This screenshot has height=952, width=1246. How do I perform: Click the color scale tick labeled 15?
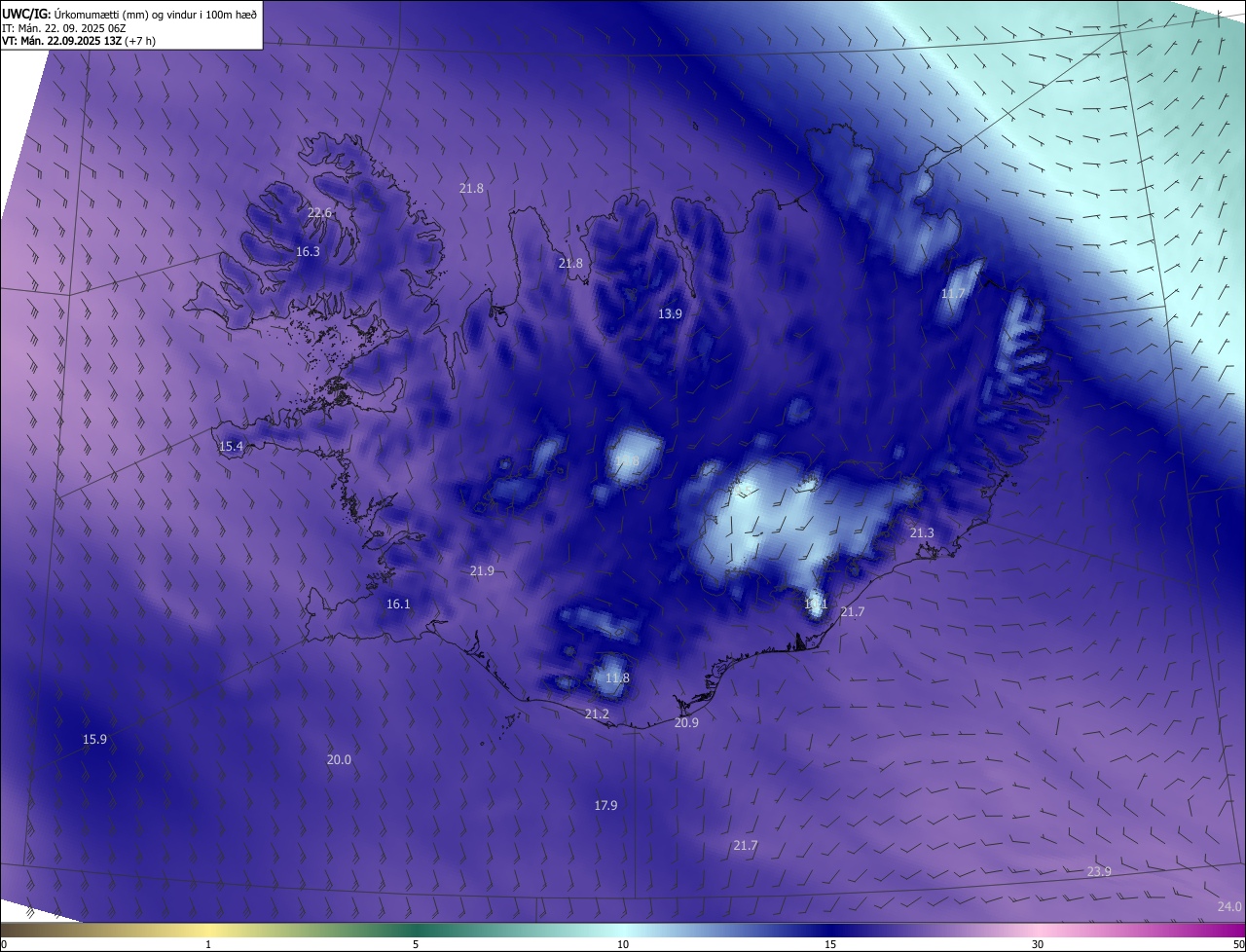point(830,944)
